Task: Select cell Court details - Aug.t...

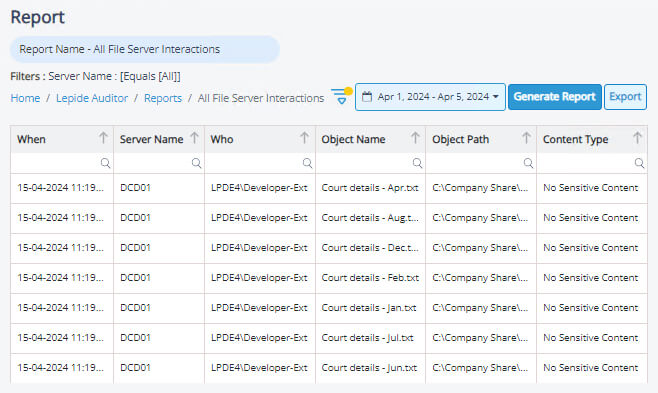Action: (370, 218)
